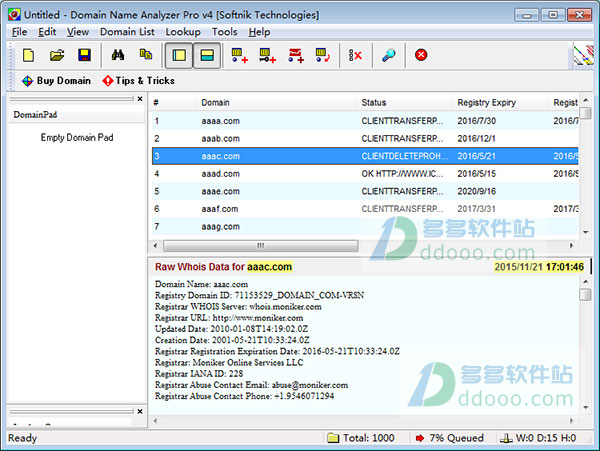Select the aaaa.com row

[x=365, y=121]
